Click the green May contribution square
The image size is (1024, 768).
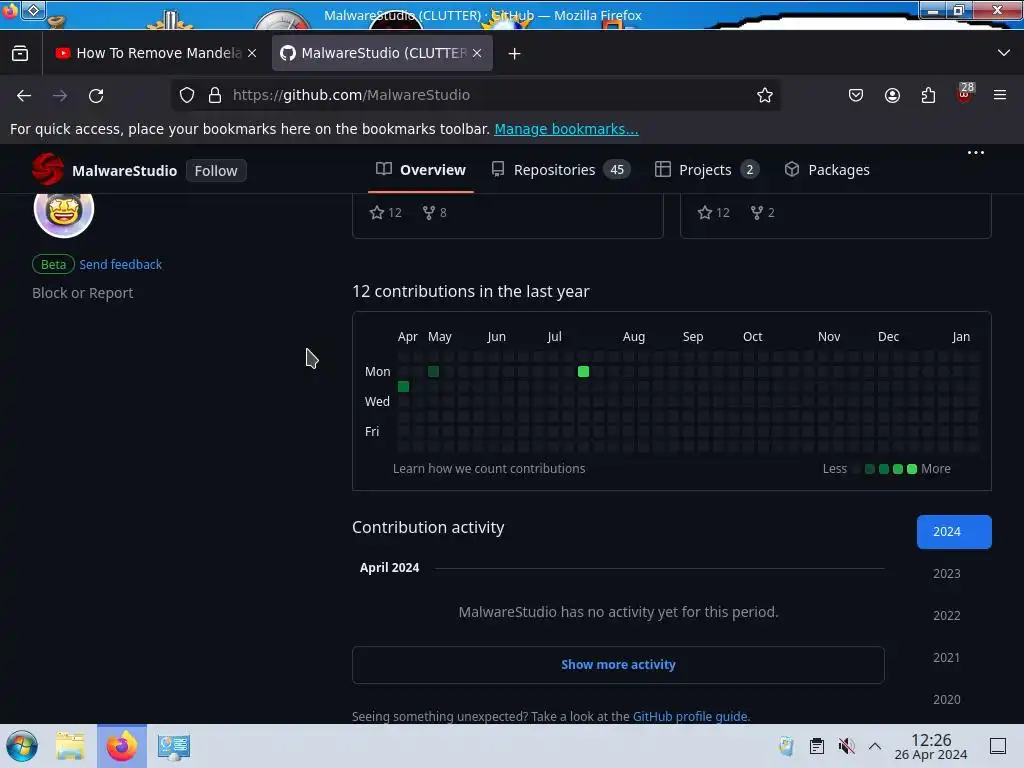pos(434,372)
